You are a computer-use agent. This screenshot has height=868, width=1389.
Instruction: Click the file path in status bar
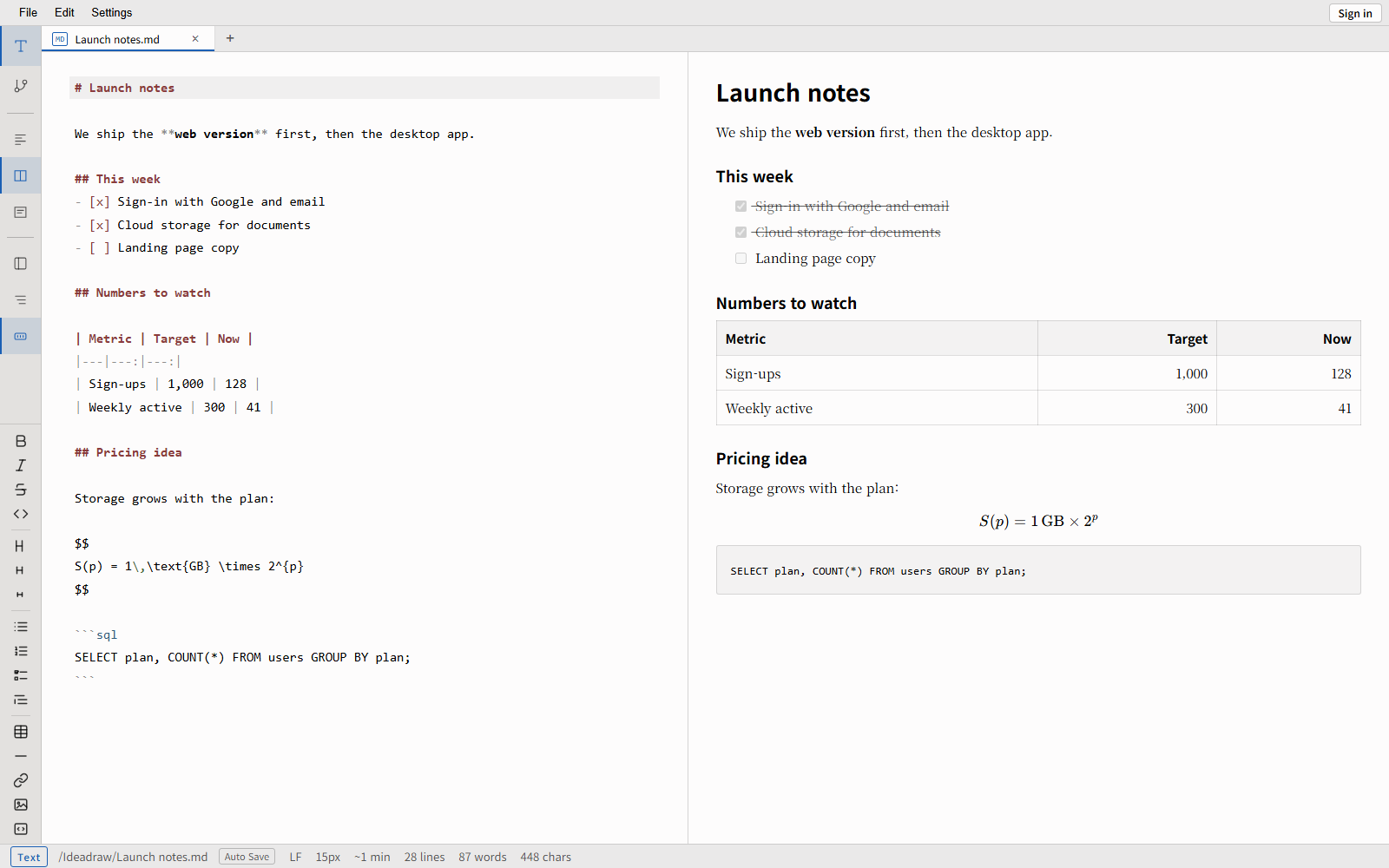pyautogui.click(x=133, y=857)
